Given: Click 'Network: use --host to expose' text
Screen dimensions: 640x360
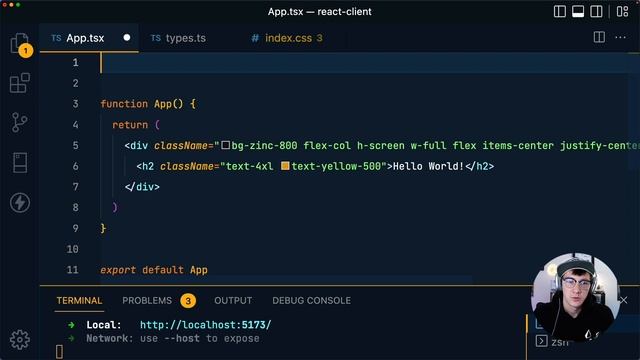Looking at the screenshot, I should pyautogui.click(x=173, y=338).
